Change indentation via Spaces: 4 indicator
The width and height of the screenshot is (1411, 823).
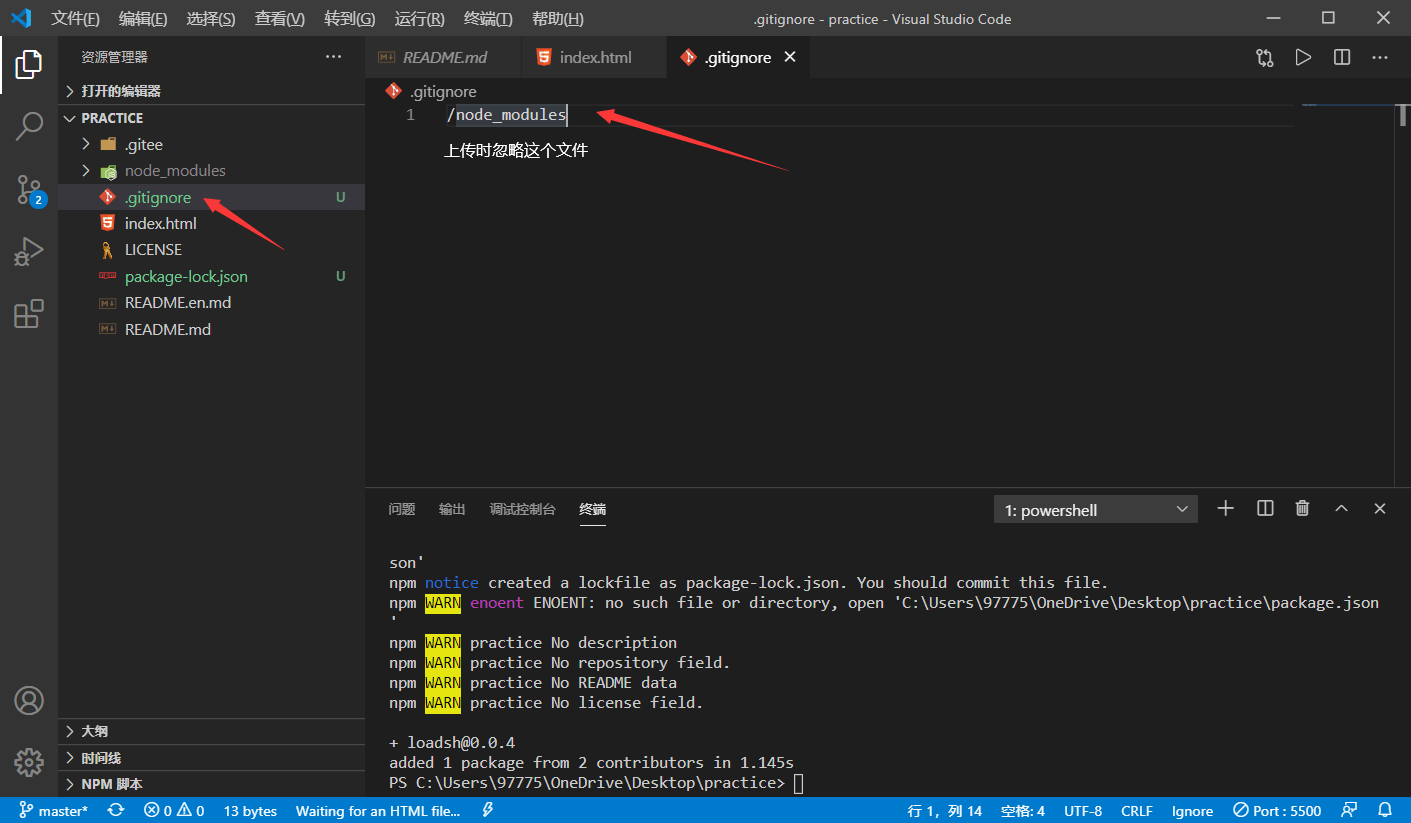1023,810
